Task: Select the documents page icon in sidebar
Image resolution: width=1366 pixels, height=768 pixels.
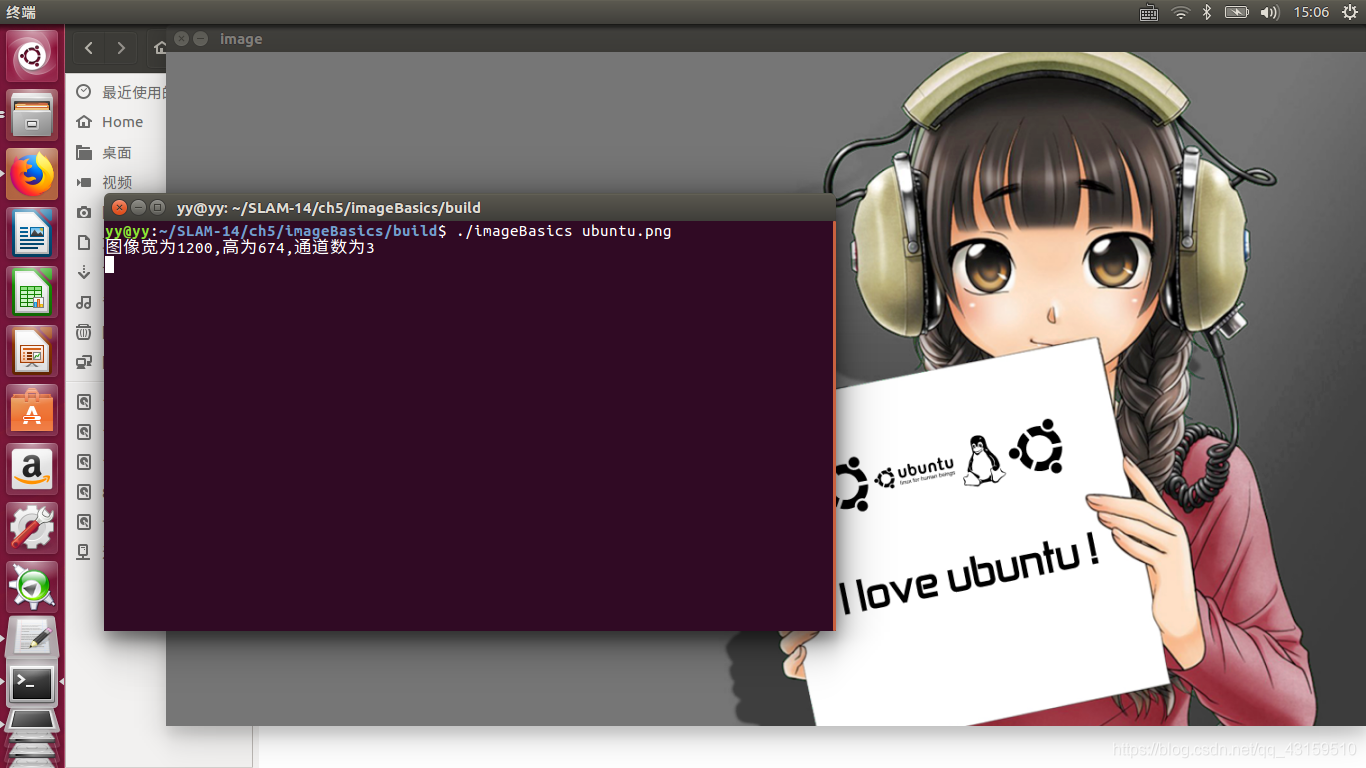Action: click(x=84, y=242)
